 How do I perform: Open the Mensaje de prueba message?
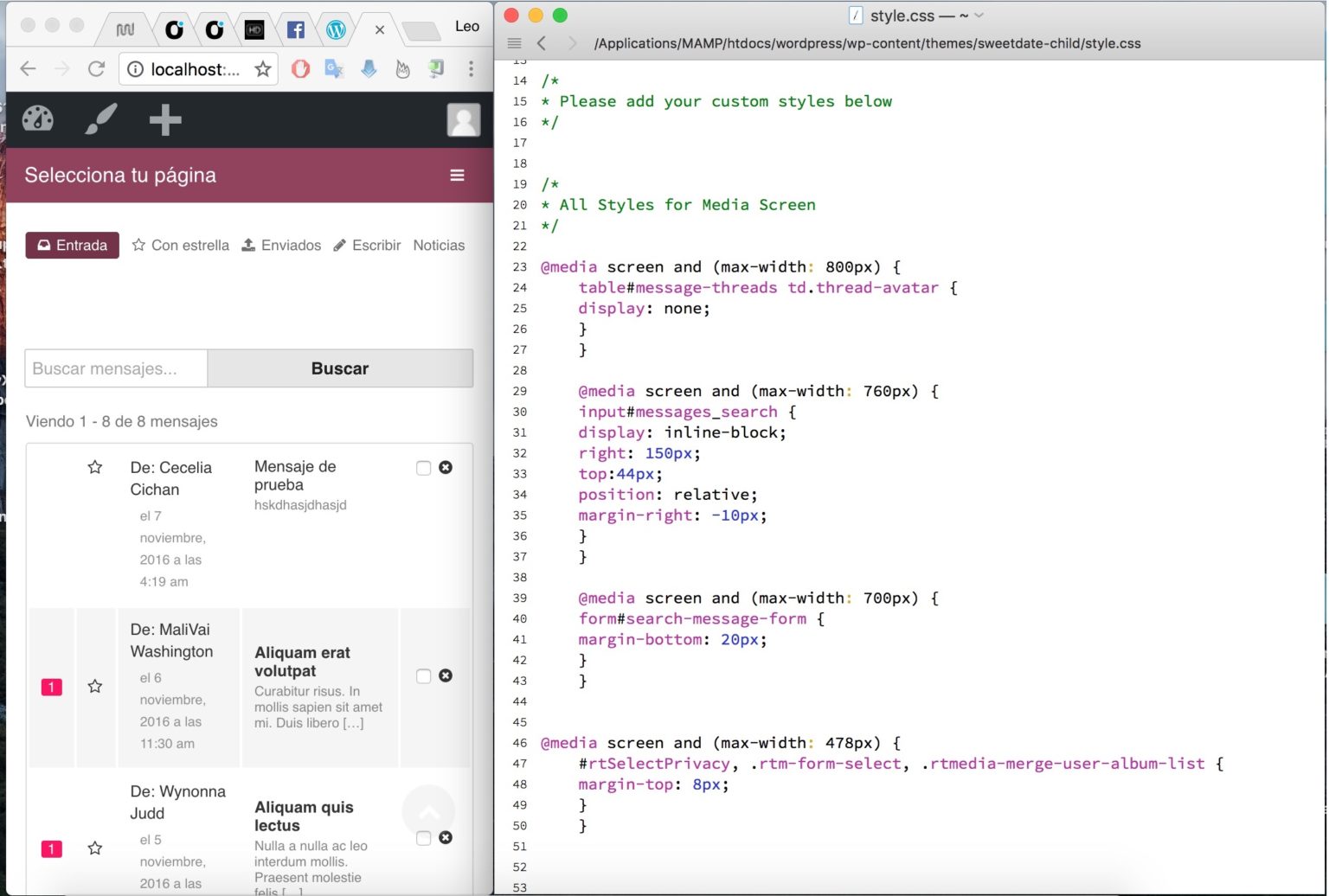(295, 476)
